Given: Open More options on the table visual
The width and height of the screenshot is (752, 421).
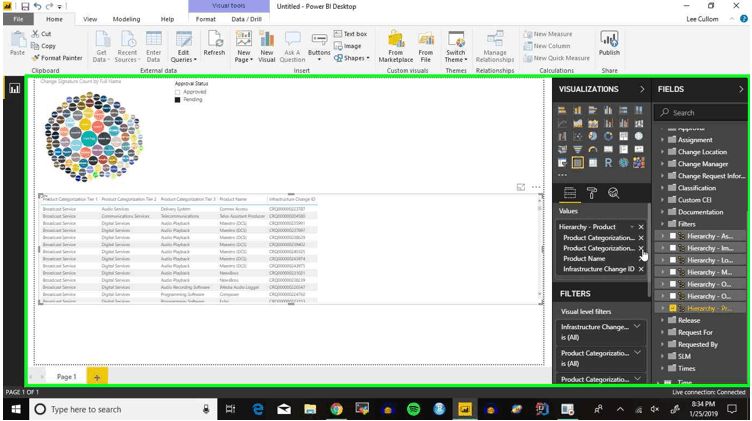Looking at the screenshot, I should 536,187.
